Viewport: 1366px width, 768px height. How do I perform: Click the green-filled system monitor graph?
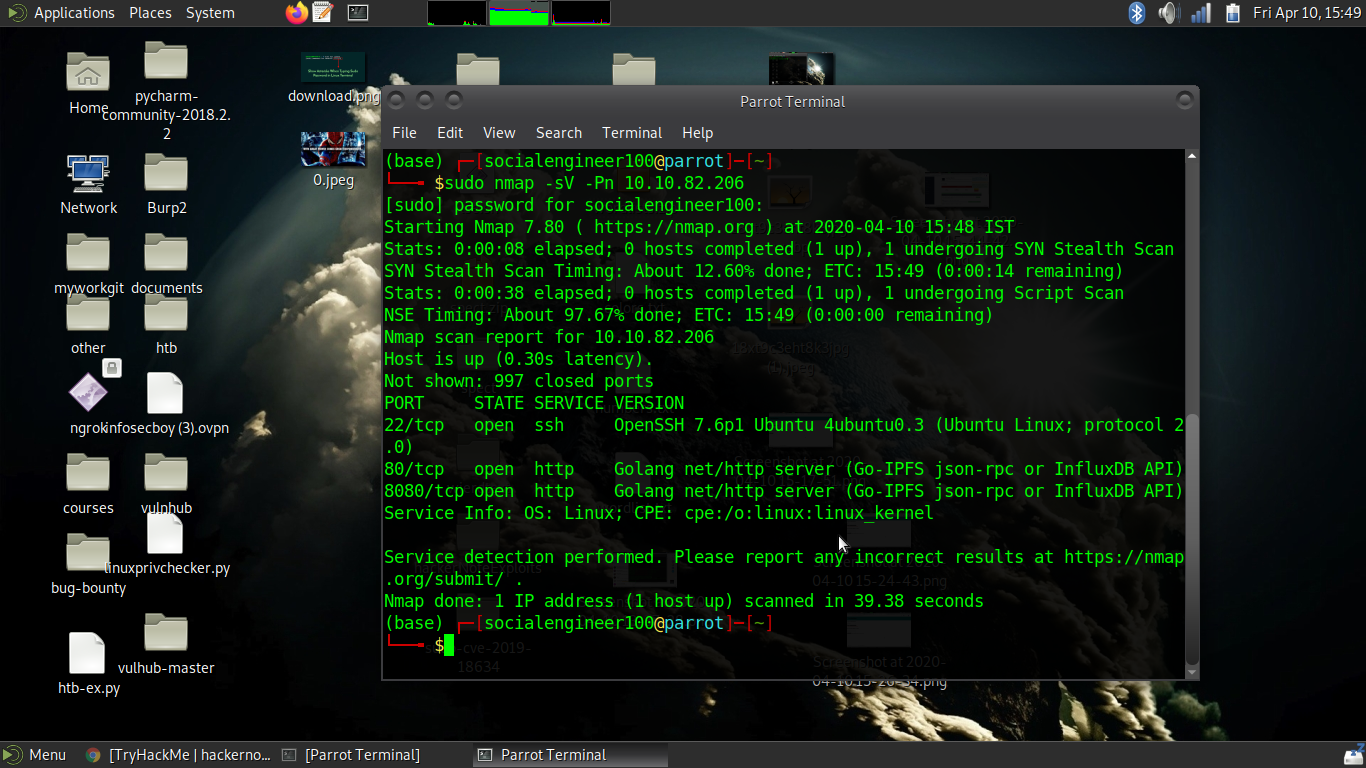click(x=518, y=13)
